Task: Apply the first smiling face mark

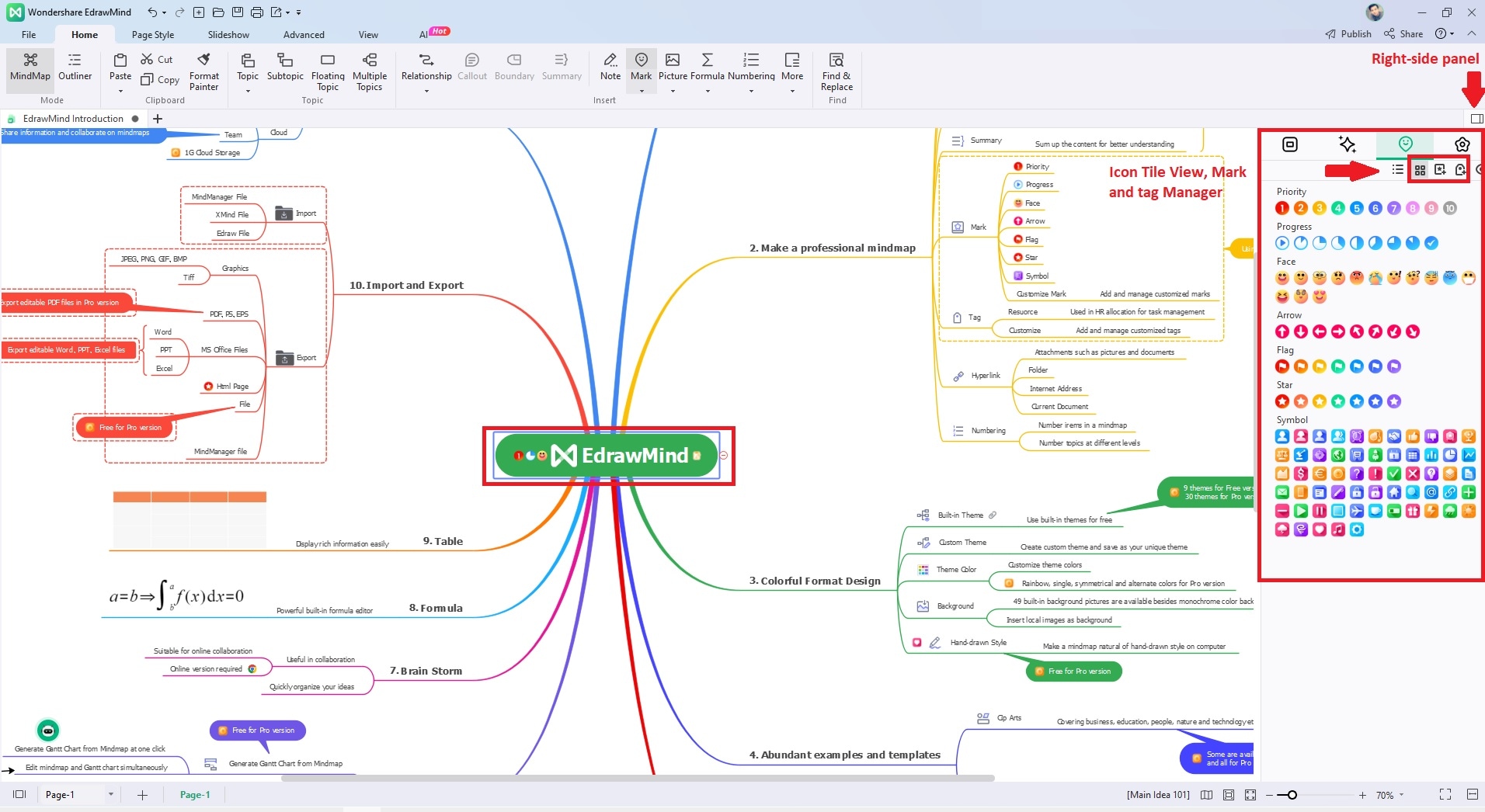Action: pos(1282,278)
